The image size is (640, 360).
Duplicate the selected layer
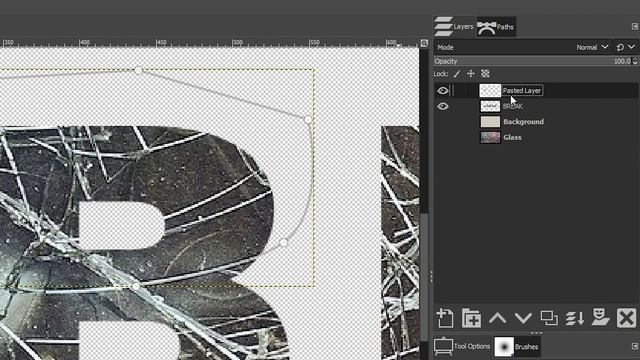[x=549, y=318]
